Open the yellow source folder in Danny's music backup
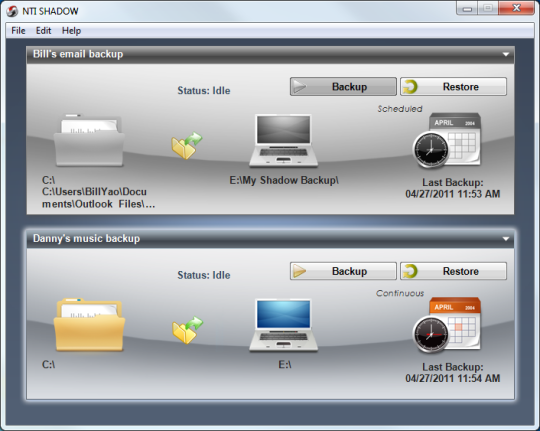Viewport: 540px width, 431px height. [89, 325]
